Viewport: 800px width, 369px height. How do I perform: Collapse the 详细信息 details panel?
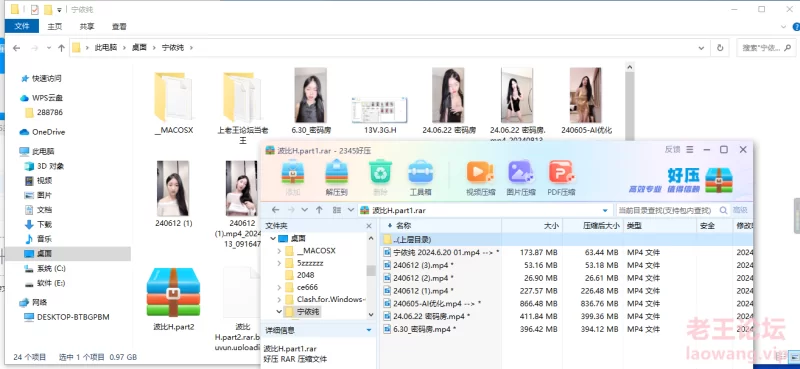tap(369, 330)
